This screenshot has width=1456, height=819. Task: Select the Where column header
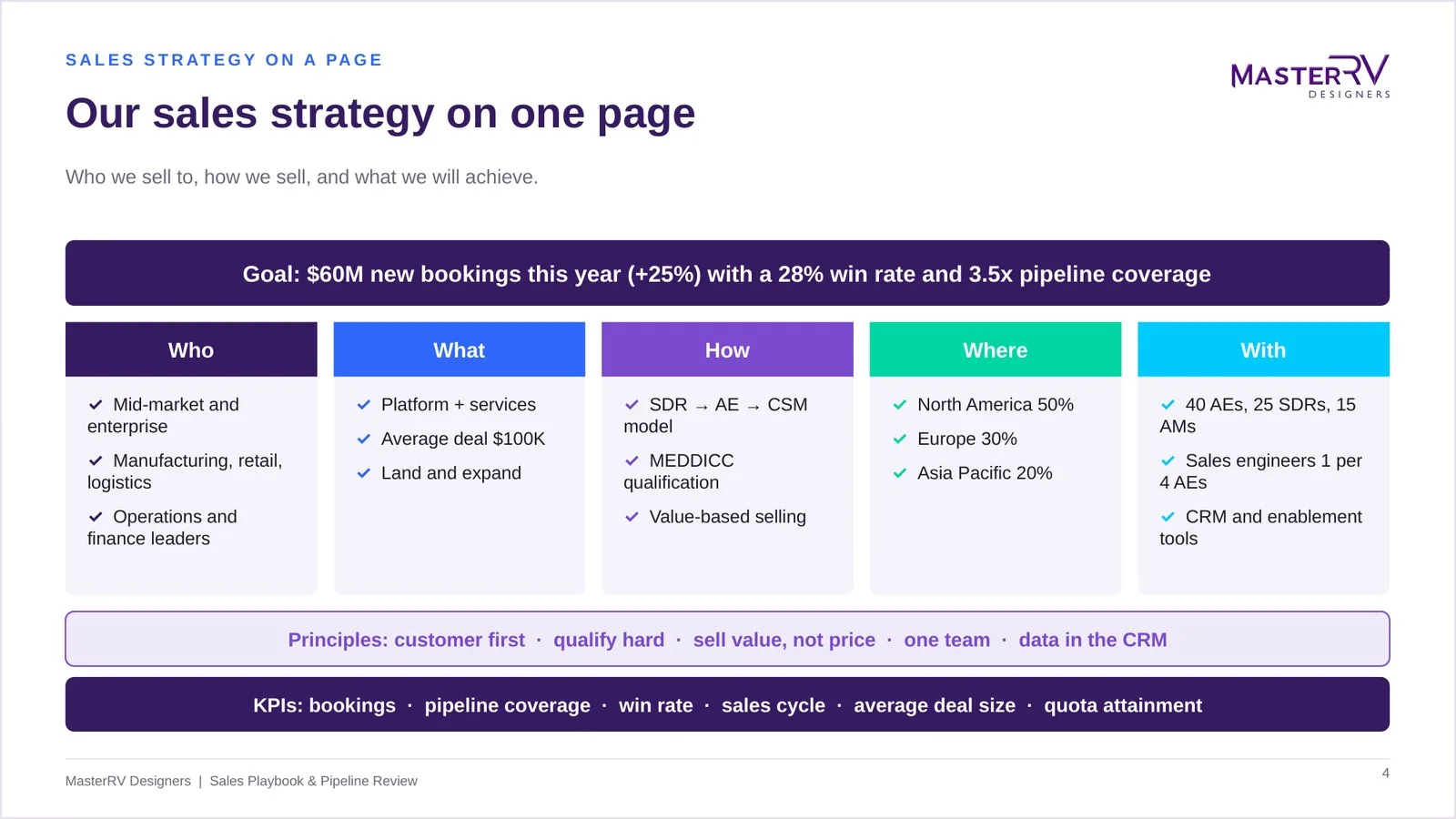[x=996, y=349]
